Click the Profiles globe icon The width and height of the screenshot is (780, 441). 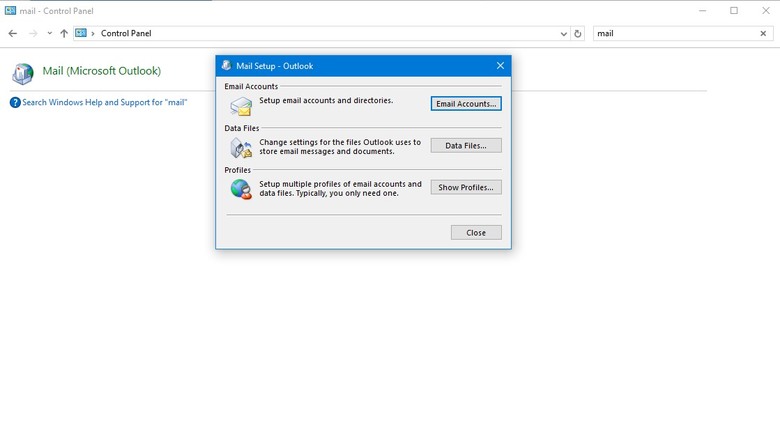pos(241,189)
